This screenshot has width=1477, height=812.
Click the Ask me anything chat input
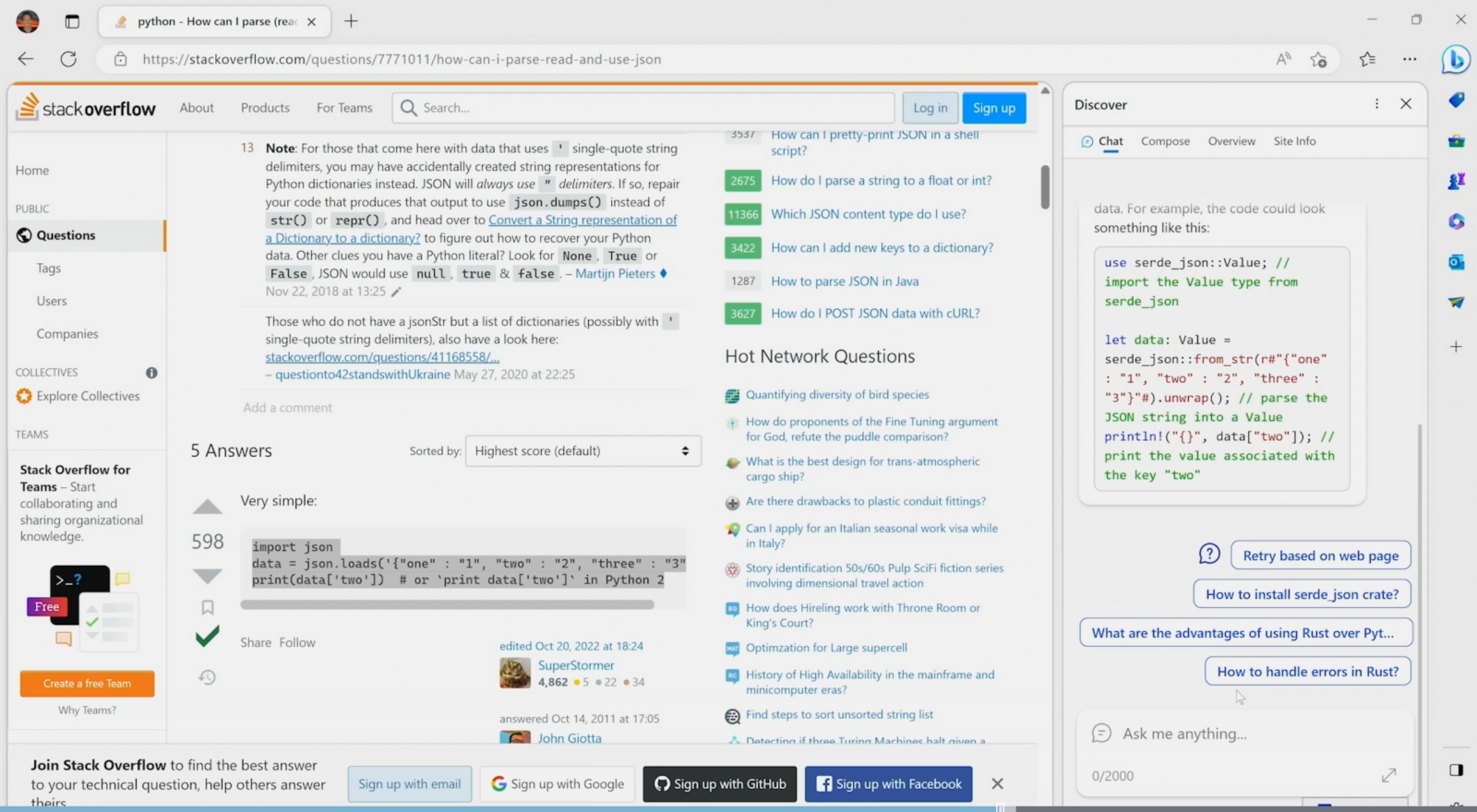(x=1244, y=734)
